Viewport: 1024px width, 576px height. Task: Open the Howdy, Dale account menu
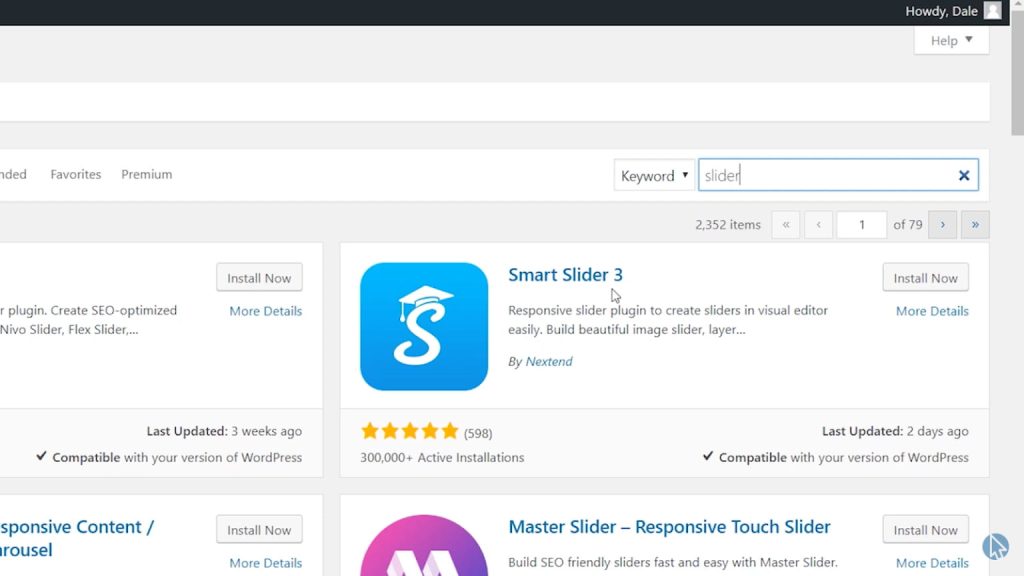click(x=941, y=11)
